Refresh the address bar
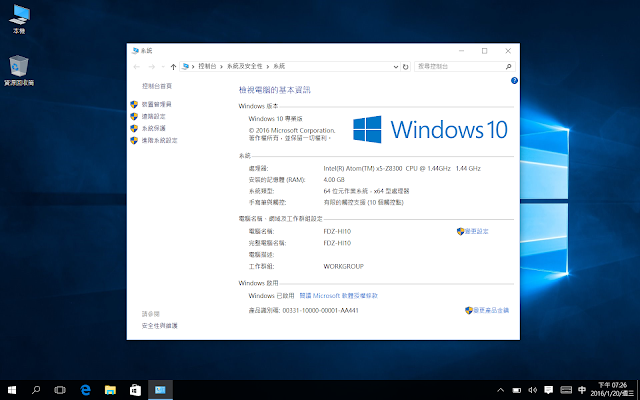The image size is (640, 400). (x=405, y=67)
